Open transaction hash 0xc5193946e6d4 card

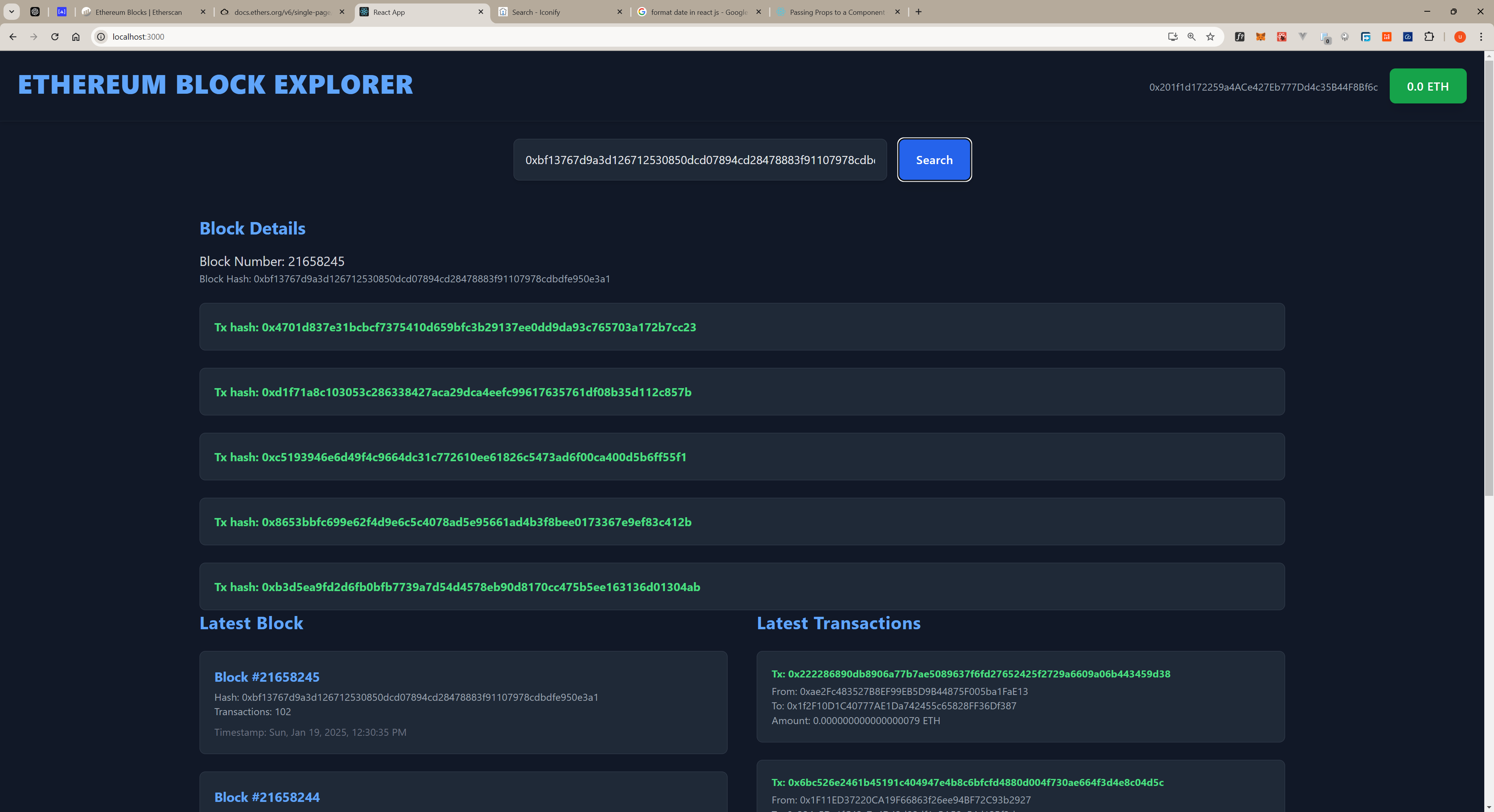[742, 457]
